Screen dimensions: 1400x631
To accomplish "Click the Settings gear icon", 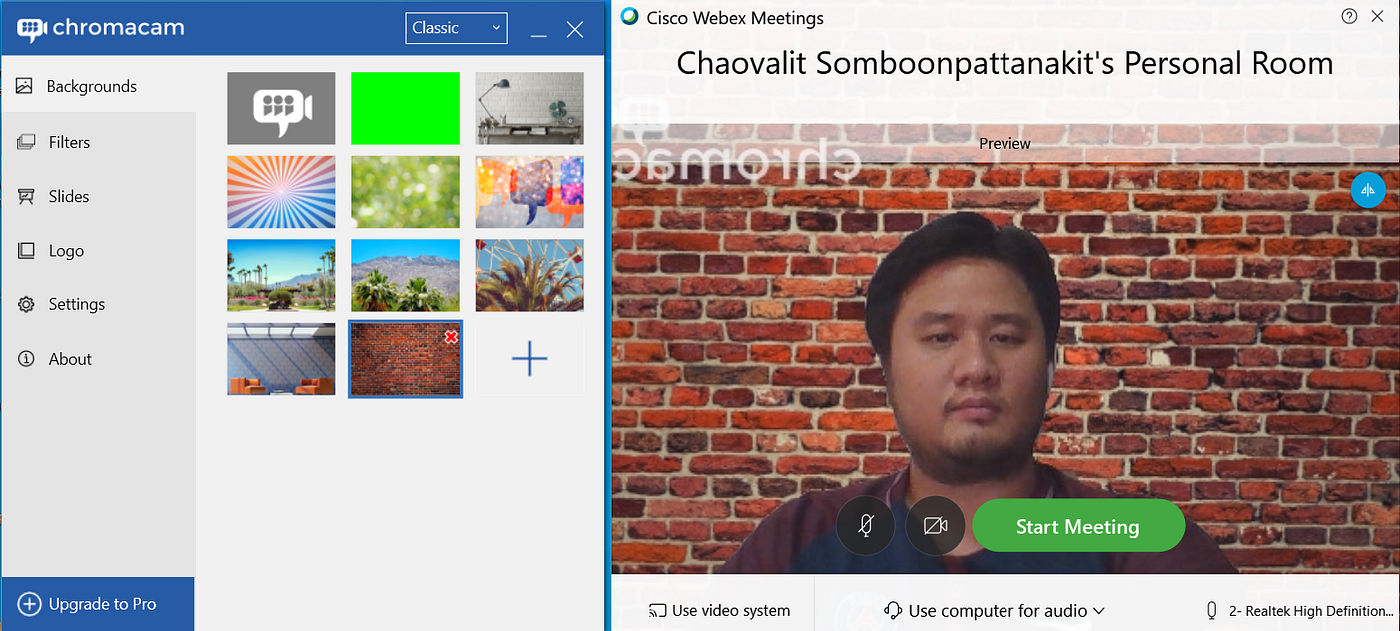I will pos(26,304).
